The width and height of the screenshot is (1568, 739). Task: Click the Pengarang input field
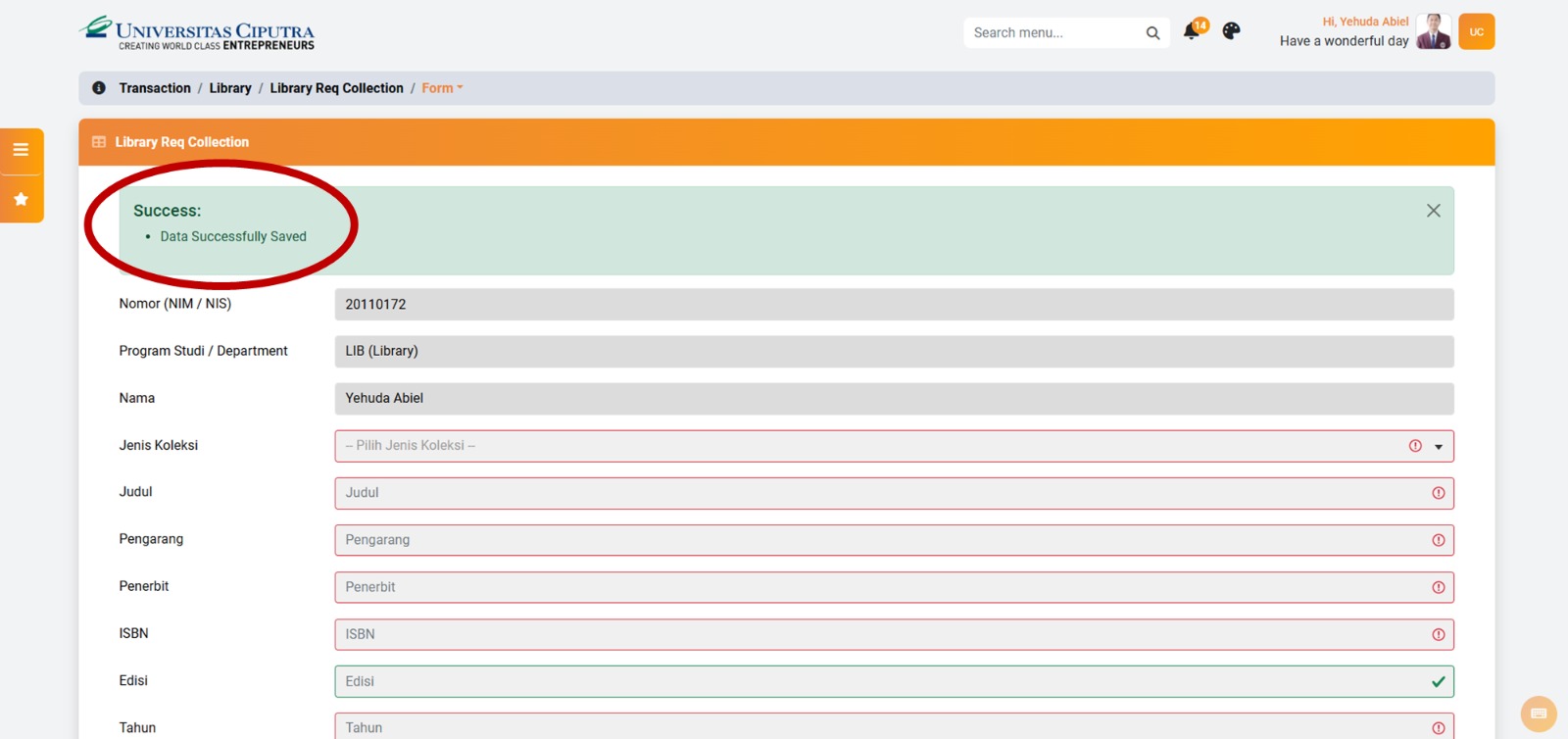882,540
